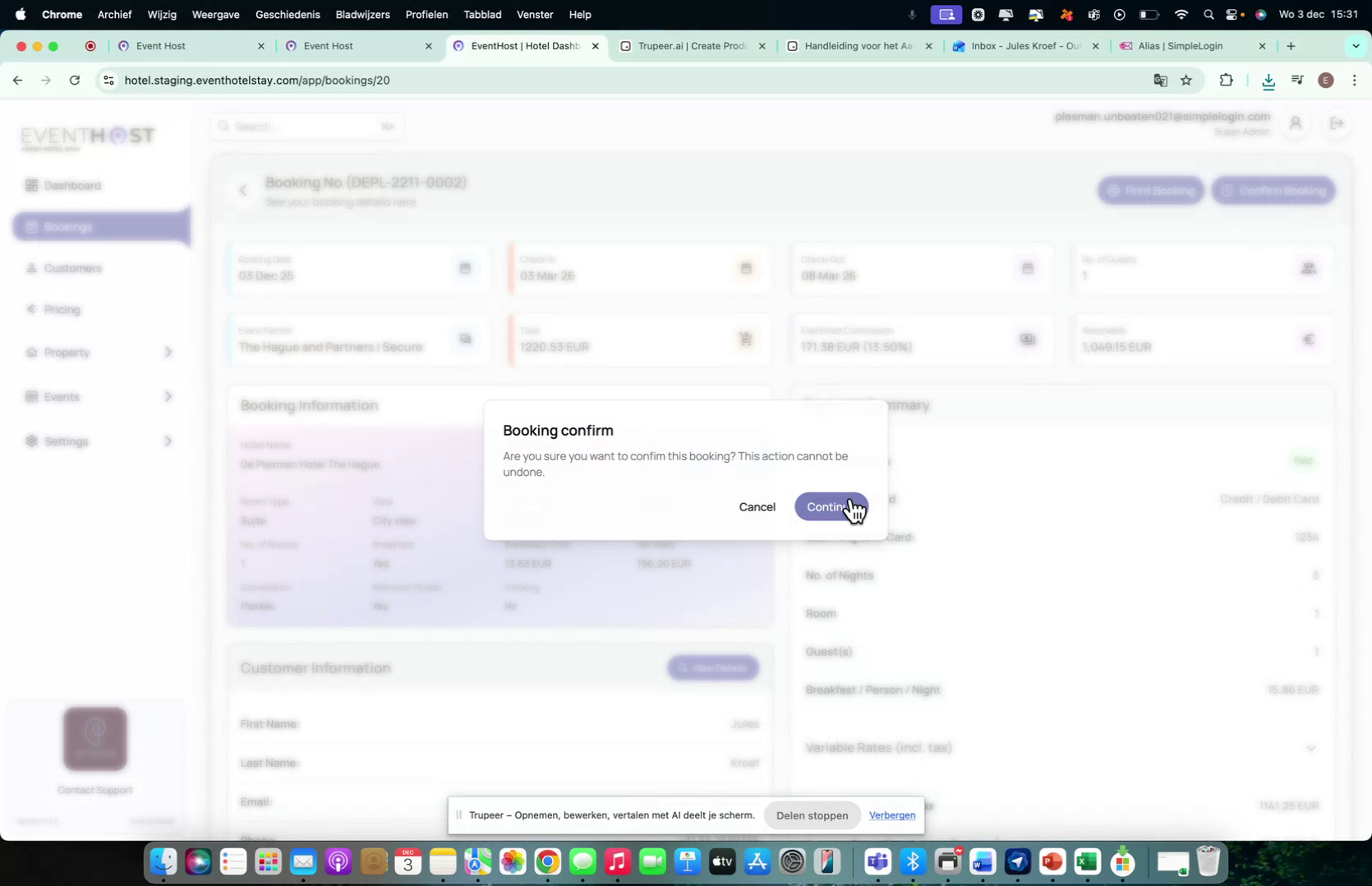The height and width of the screenshot is (886, 1372).
Task: Open the profile avatar in the top right
Action: tap(1296, 122)
